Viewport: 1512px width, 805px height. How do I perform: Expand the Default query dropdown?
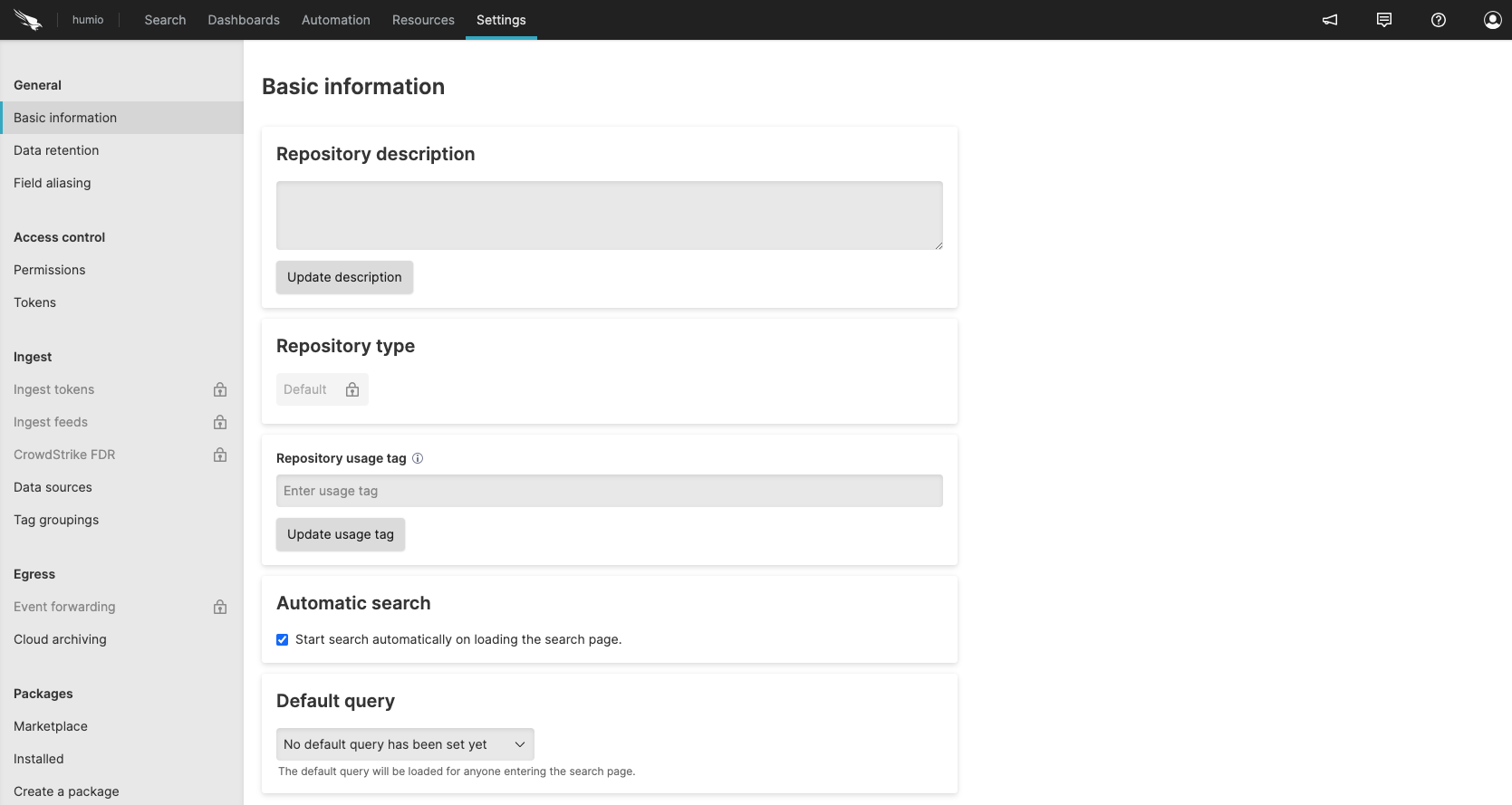click(x=404, y=744)
